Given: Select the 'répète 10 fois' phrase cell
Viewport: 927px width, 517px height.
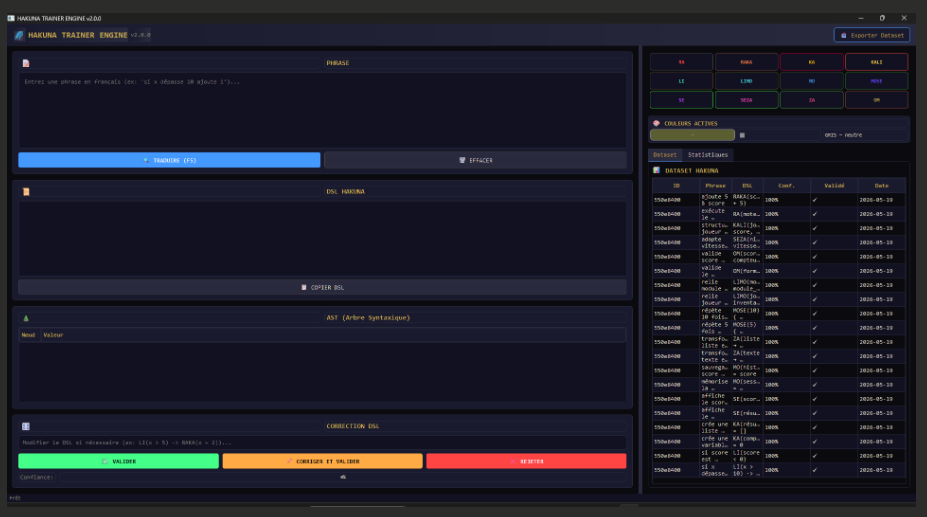Looking at the screenshot, I should (715, 314).
